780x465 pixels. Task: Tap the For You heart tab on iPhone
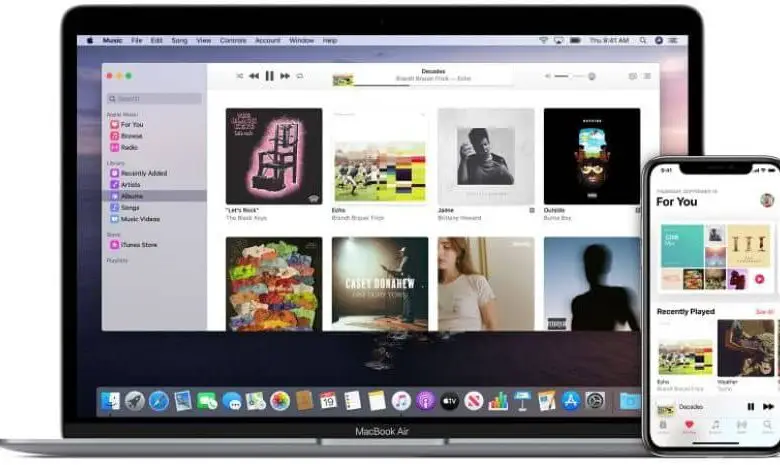coord(689,426)
